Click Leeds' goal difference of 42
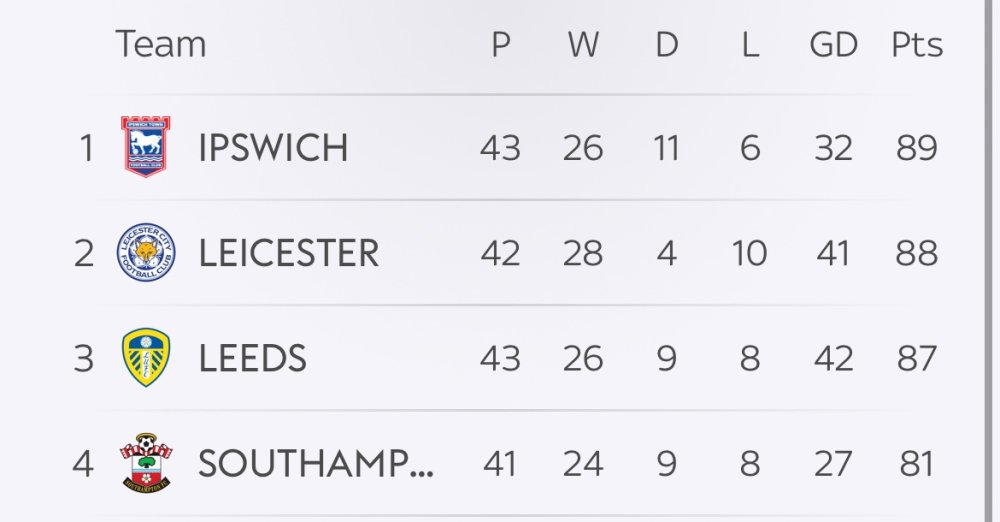 [x=833, y=358]
